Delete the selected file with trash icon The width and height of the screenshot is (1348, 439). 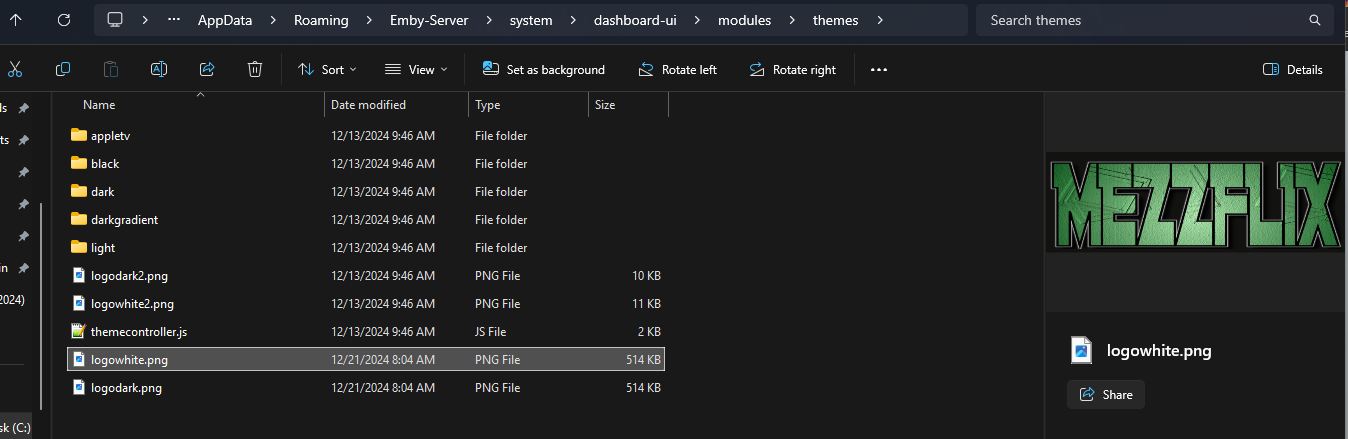pos(255,69)
